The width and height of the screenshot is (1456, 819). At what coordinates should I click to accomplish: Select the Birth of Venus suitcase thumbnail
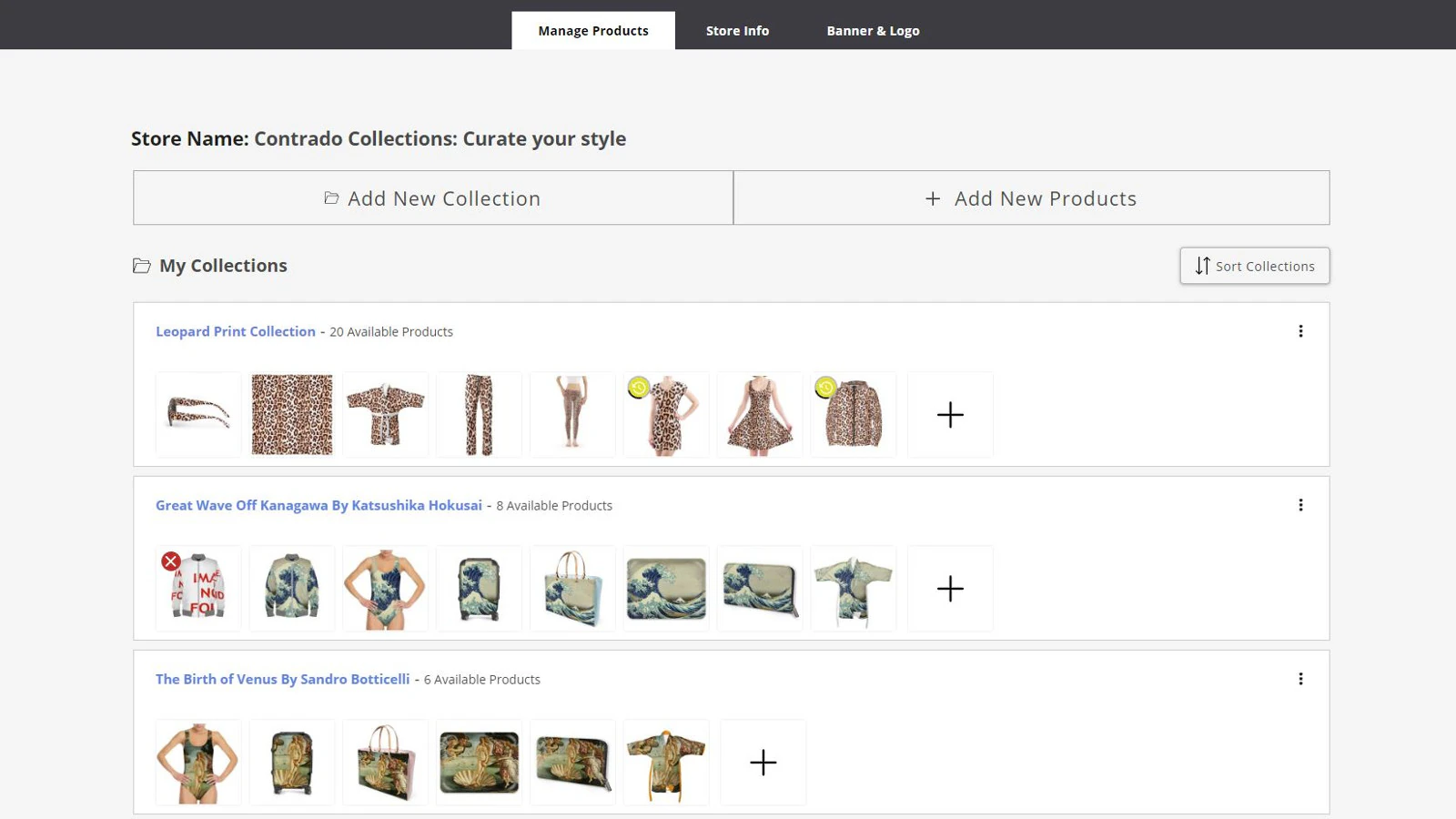pos(292,763)
